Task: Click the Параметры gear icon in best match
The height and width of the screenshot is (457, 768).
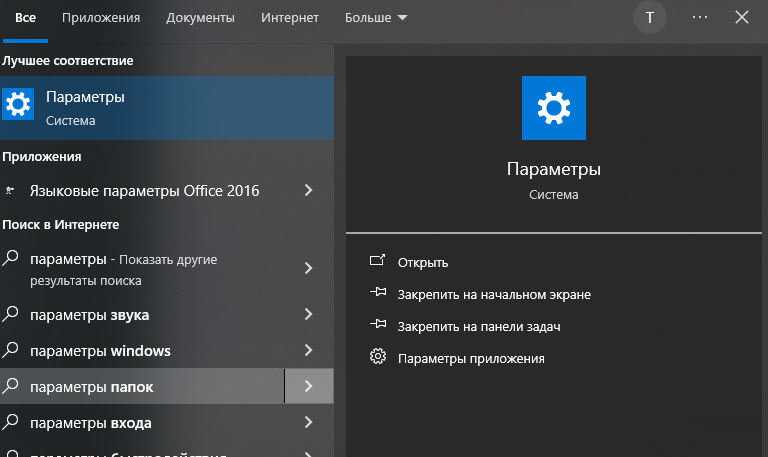Action: click(18, 104)
